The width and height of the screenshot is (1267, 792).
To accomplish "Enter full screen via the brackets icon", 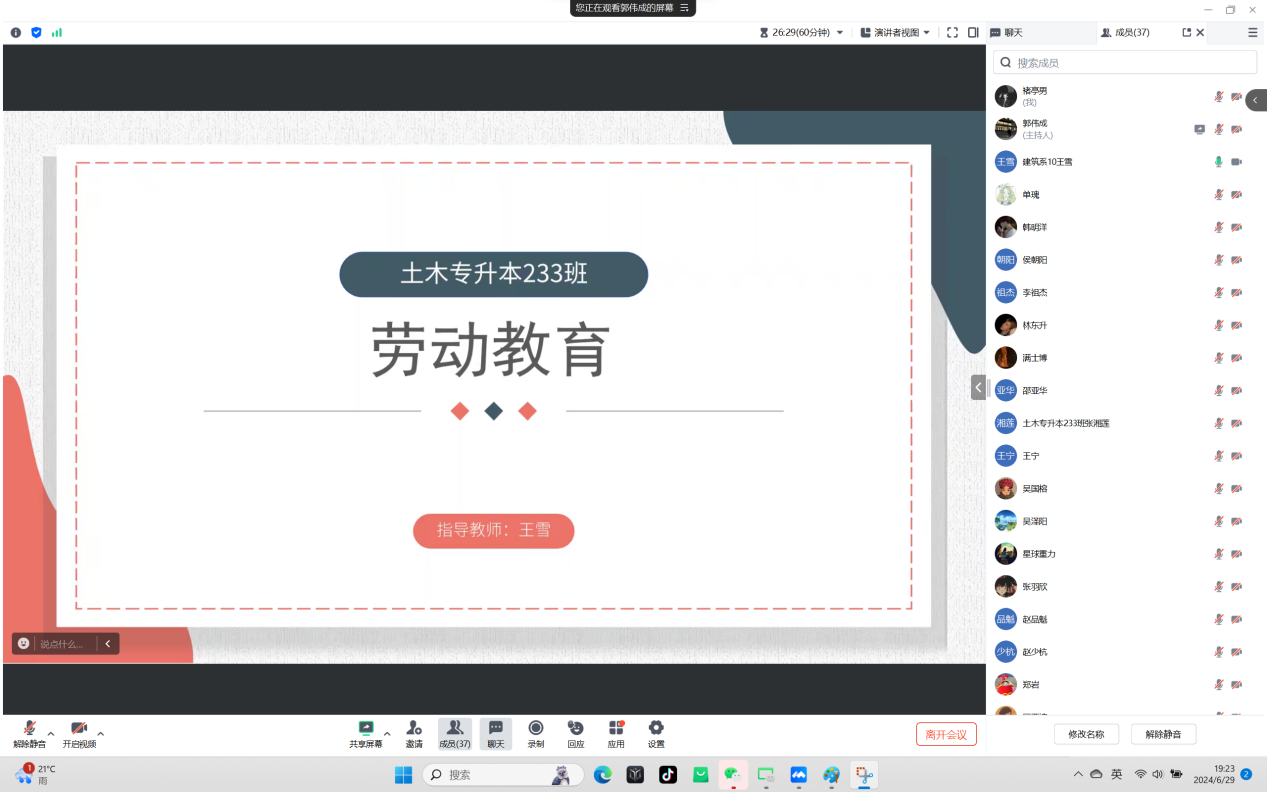I will (952, 32).
